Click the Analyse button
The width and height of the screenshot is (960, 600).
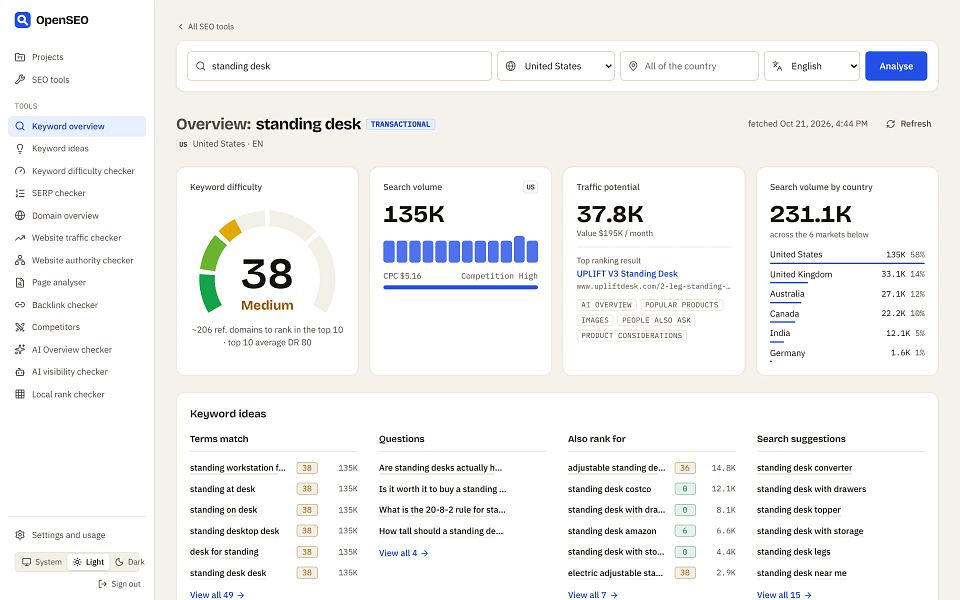coord(896,66)
